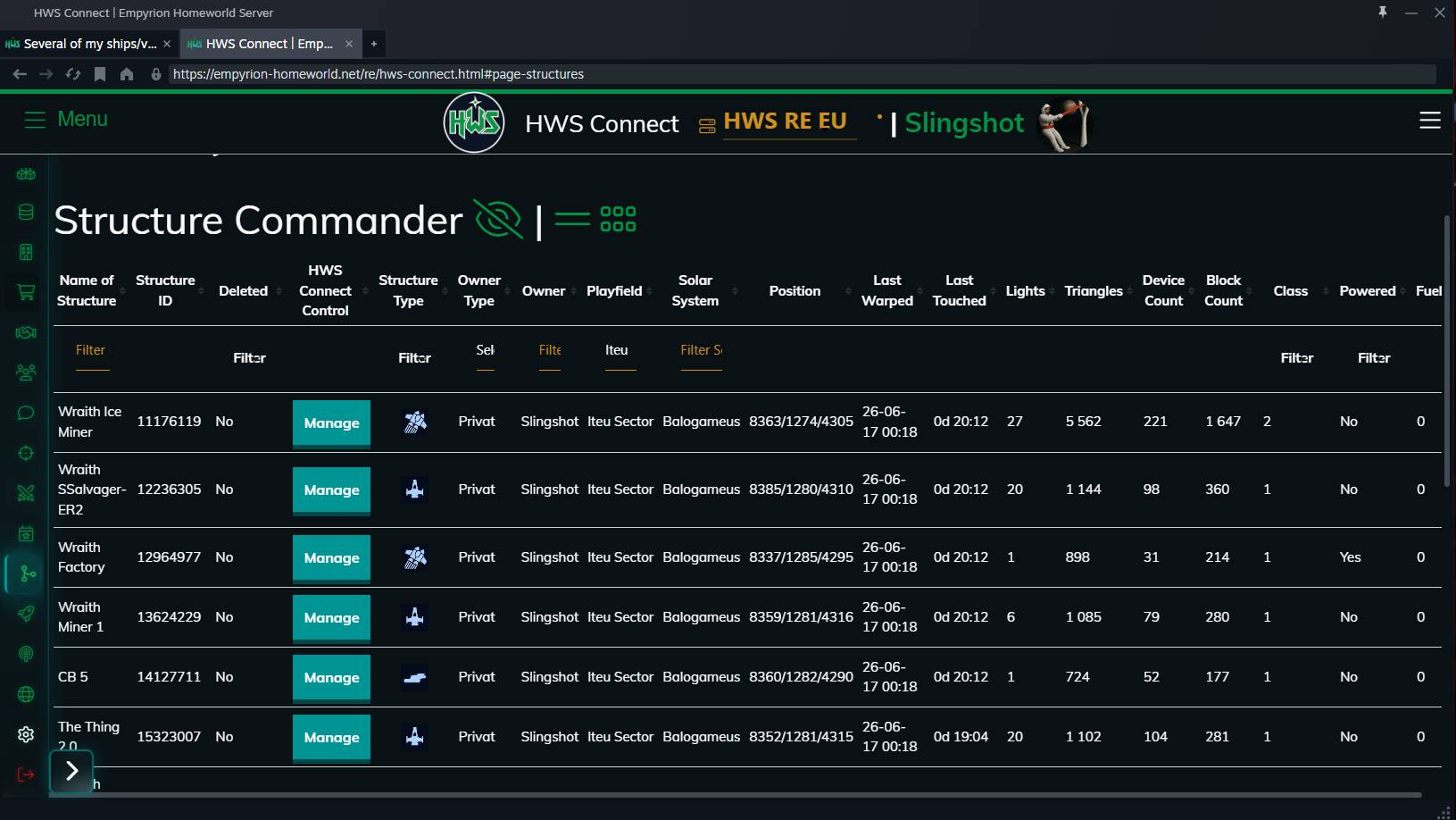Screen dimensions: 1456x820
Task: Open the shopping cart icon in sidebar
Action: [x=26, y=292]
